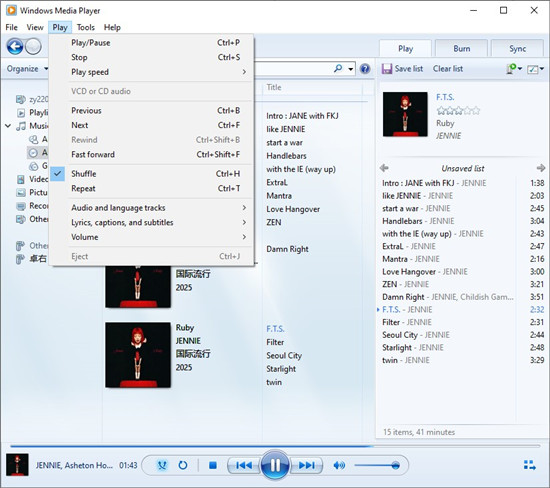Image resolution: width=550 pixels, height=488 pixels.
Task: Adjust the volume slider
Action: pyautogui.click(x=377, y=466)
